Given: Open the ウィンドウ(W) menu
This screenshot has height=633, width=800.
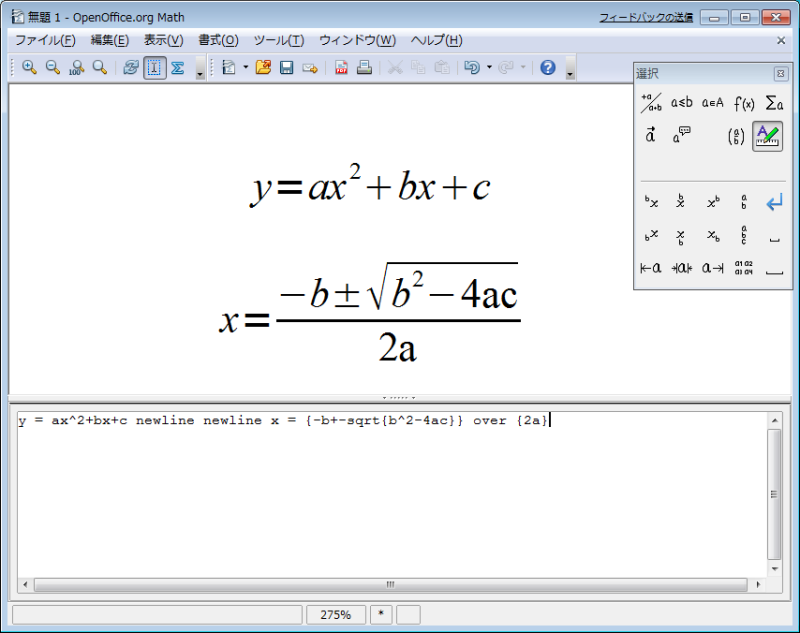Looking at the screenshot, I should coord(357,40).
